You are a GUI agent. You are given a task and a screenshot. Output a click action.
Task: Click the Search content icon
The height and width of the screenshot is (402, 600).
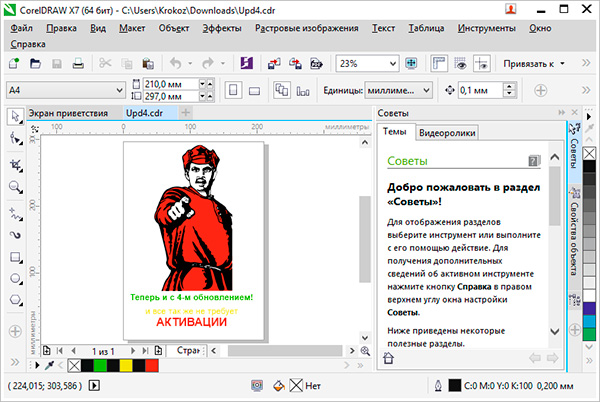pos(246,63)
